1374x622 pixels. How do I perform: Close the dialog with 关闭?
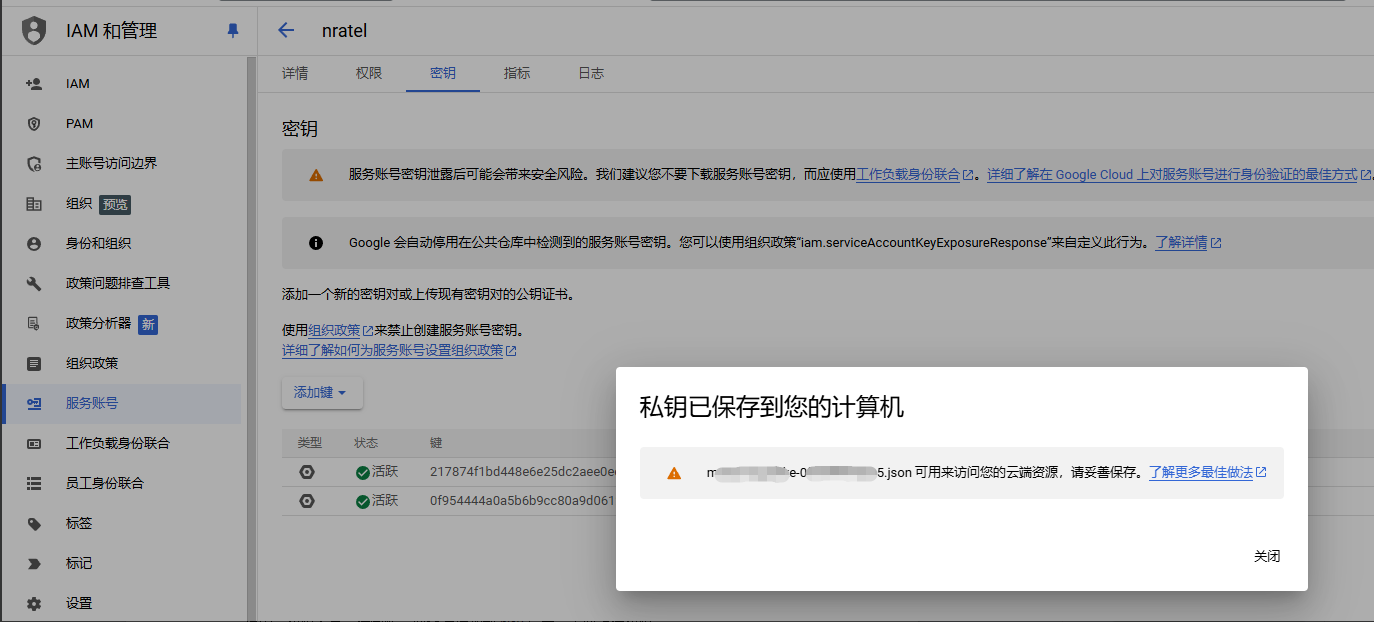(1267, 557)
